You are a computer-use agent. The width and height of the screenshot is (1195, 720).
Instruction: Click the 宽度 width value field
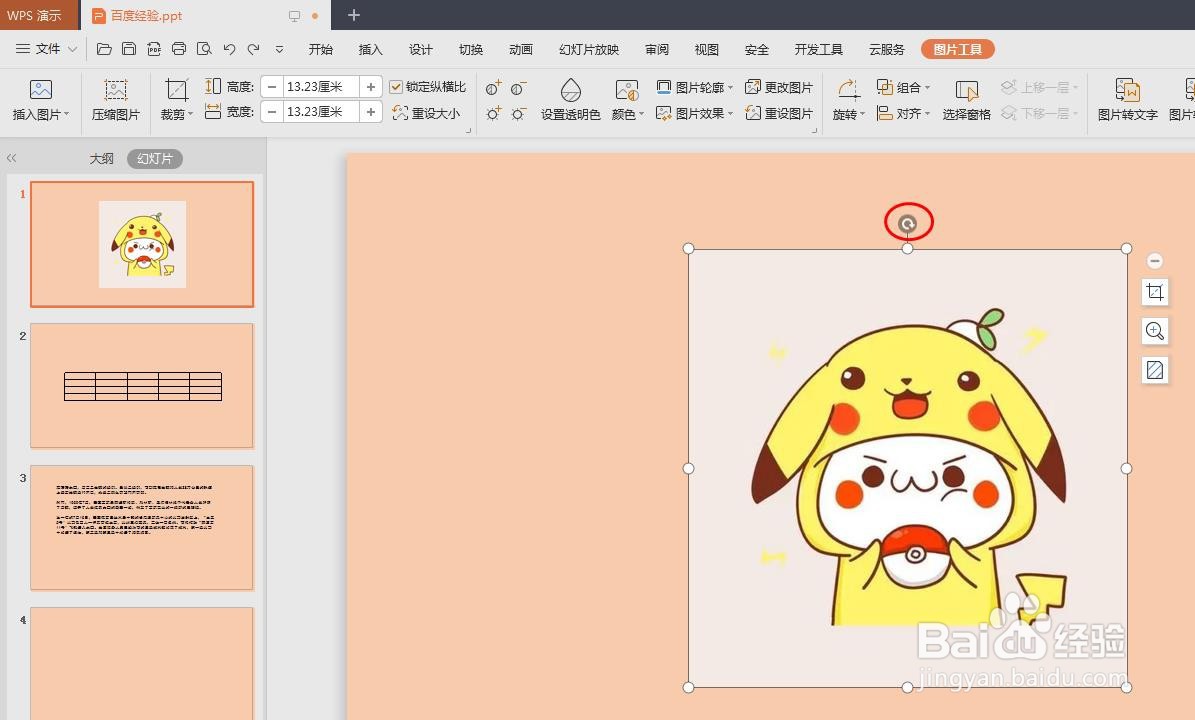pyautogui.click(x=321, y=112)
